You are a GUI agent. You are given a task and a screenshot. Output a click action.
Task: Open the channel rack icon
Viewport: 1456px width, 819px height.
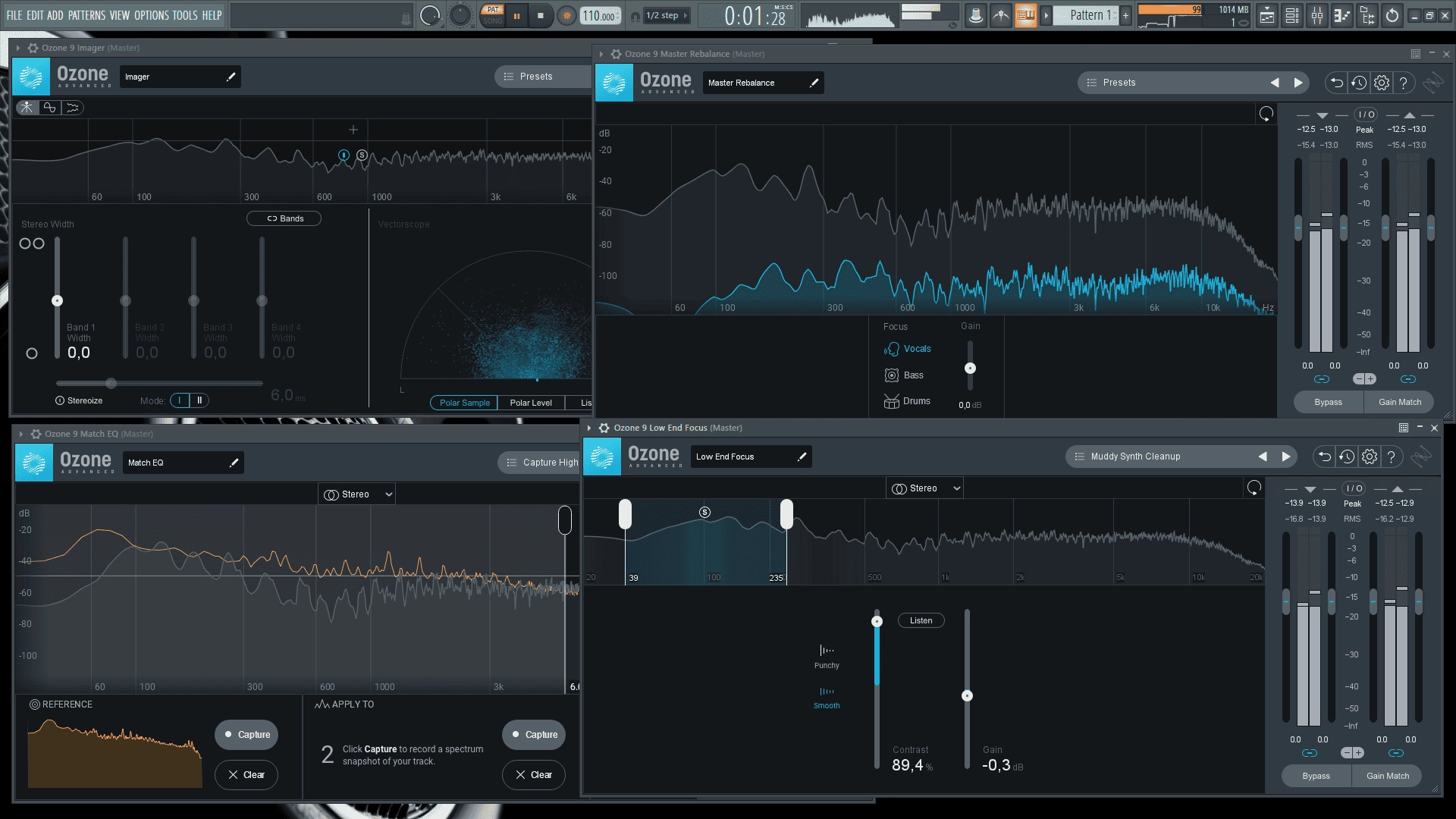pos(1292,15)
